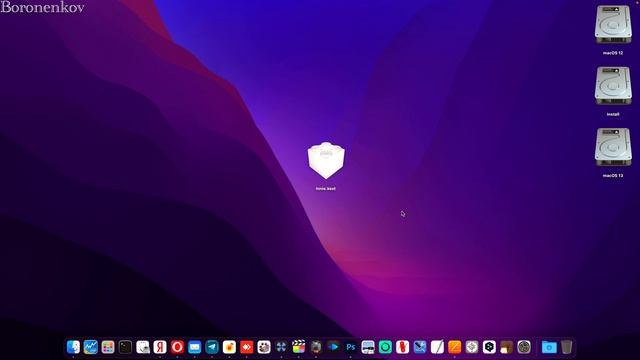640x360 pixels.
Task: Select the kext file in desktop center
Action: point(326,161)
